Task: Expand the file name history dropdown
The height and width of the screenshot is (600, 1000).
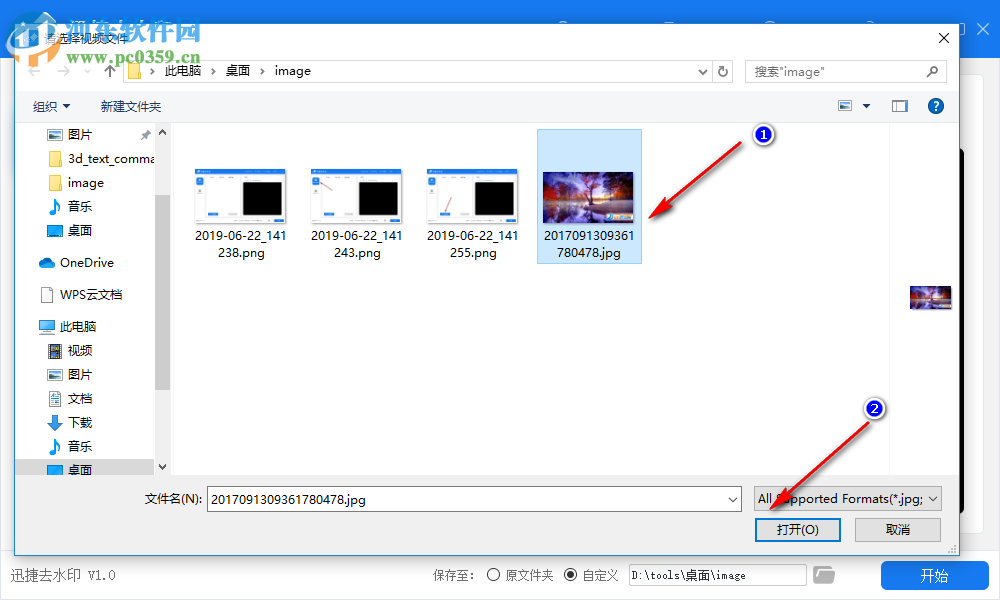Action: pos(733,499)
